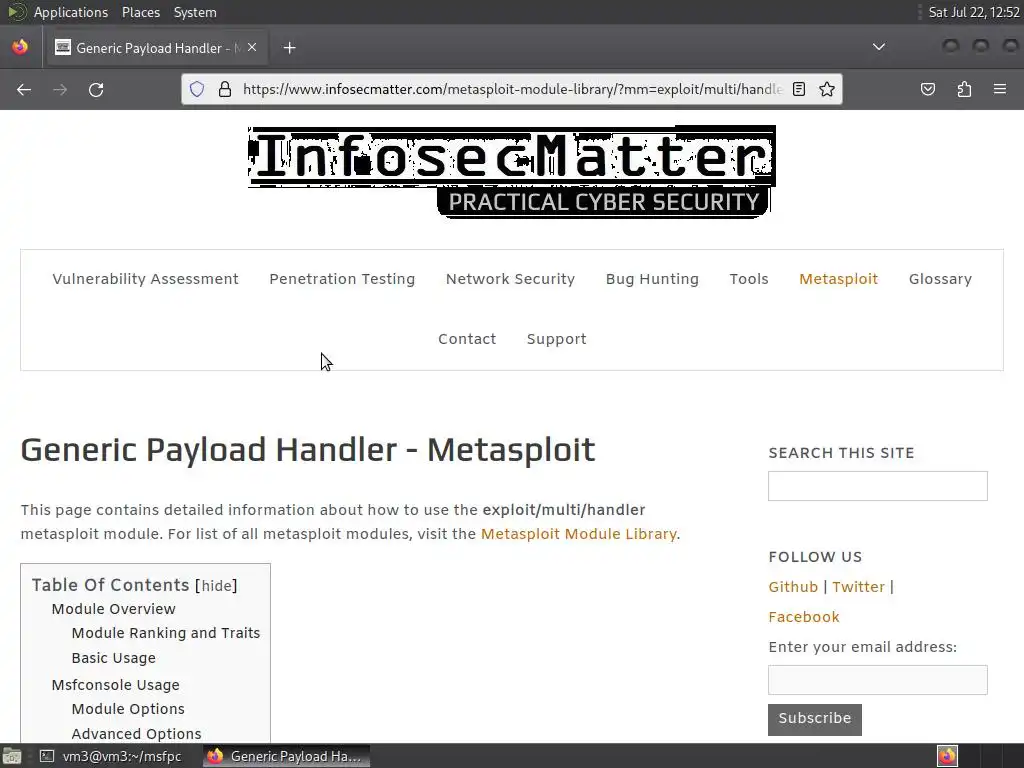Open a new tab with plus button
1024x768 pixels.
289,48
